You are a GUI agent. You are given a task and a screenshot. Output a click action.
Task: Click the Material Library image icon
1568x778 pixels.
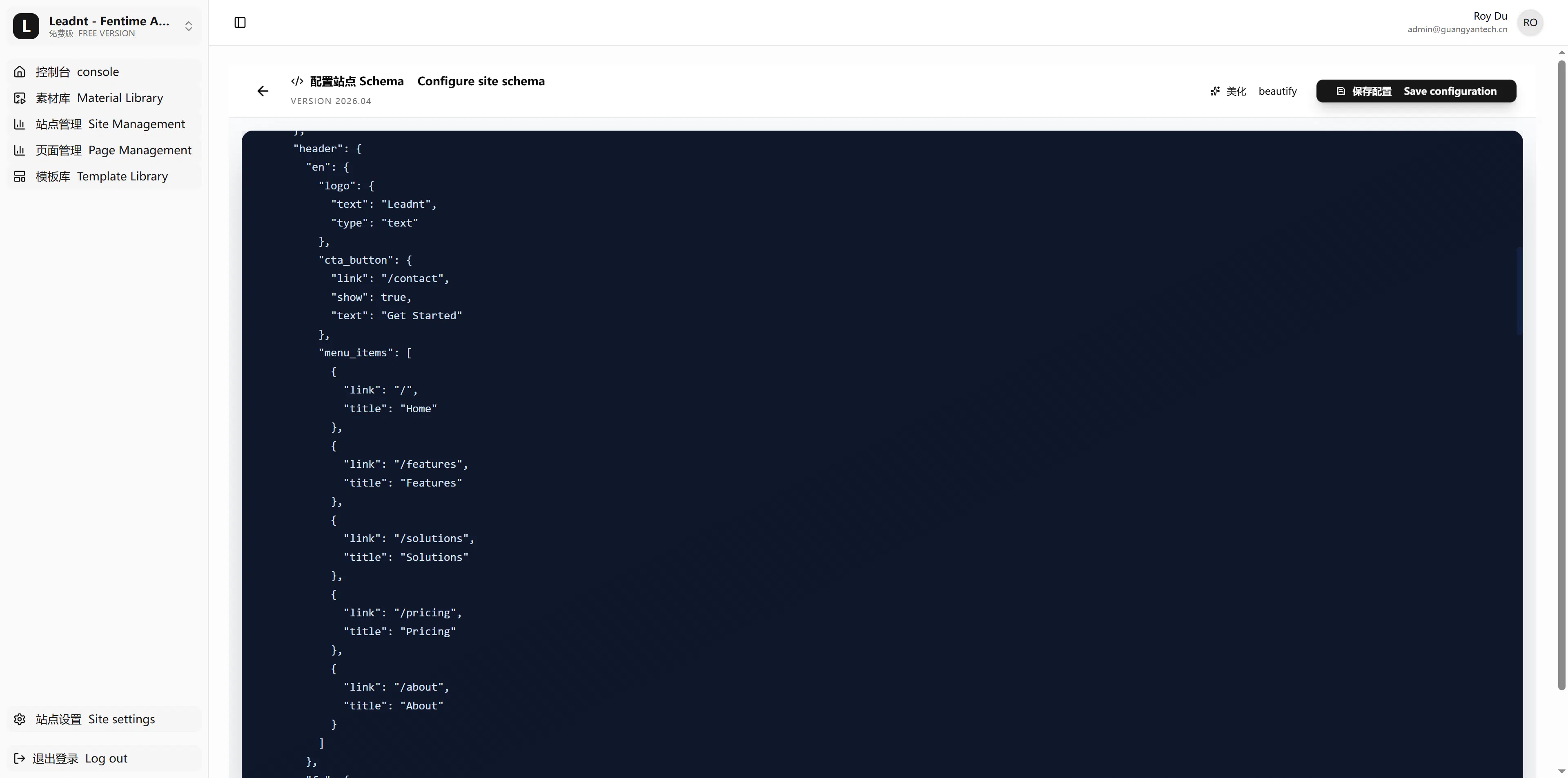20,98
